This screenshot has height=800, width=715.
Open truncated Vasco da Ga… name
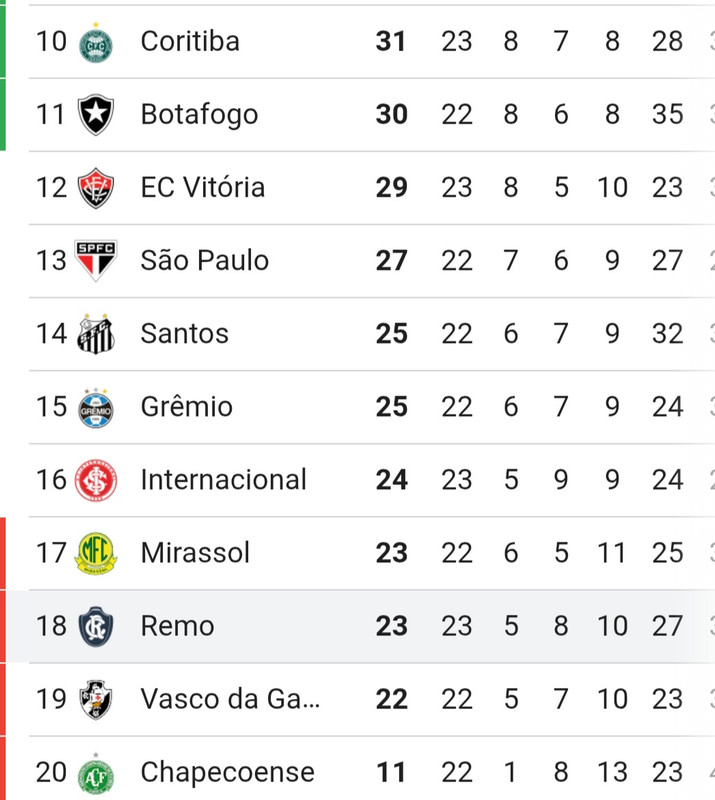tap(230, 699)
